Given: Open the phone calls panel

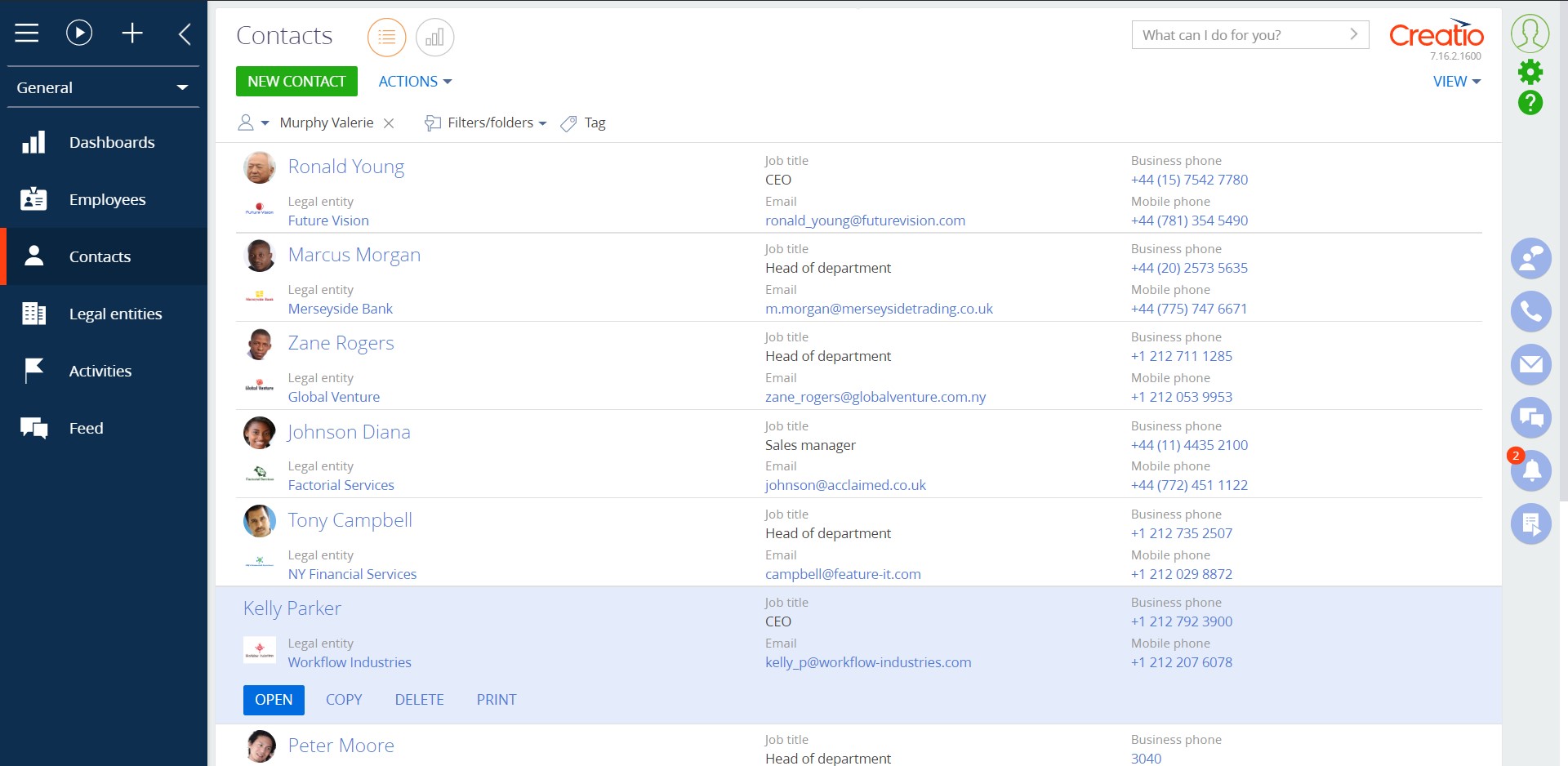Looking at the screenshot, I should pyautogui.click(x=1530, y=312).
